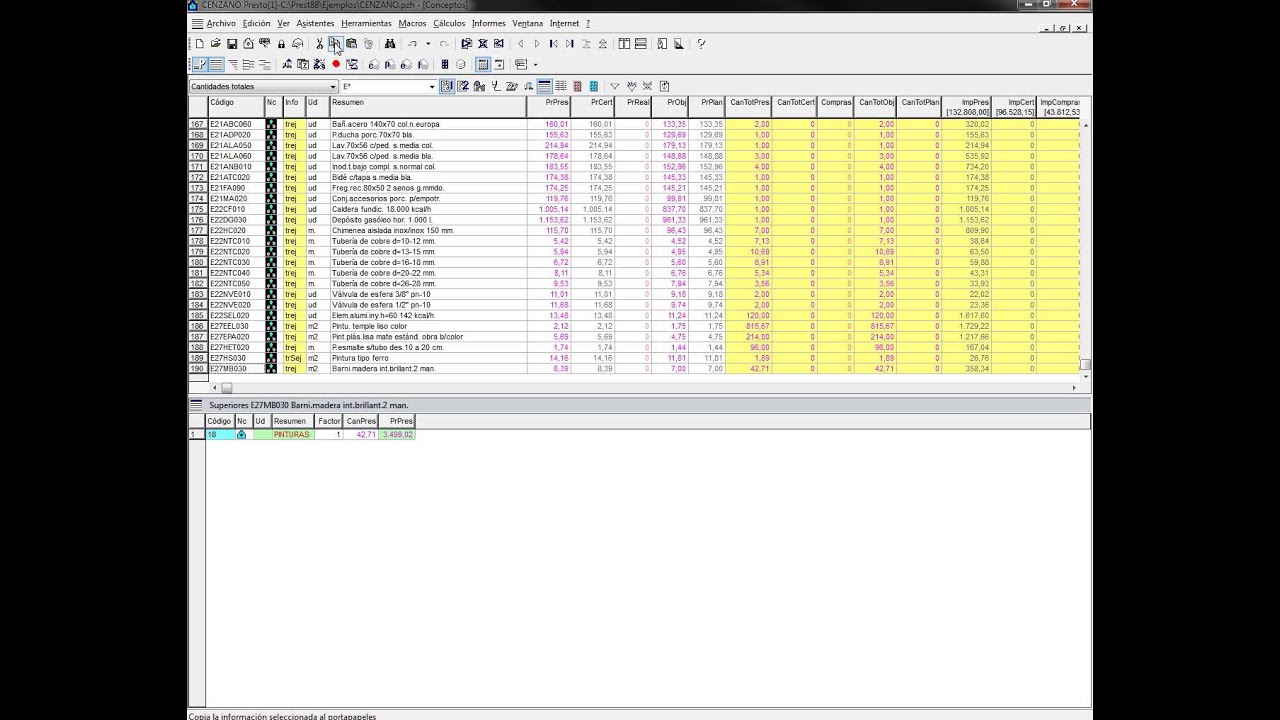Cut selection with the scissors icon
The height and width of the screenshot is (720, 1280).
click(x=320, y=43)
